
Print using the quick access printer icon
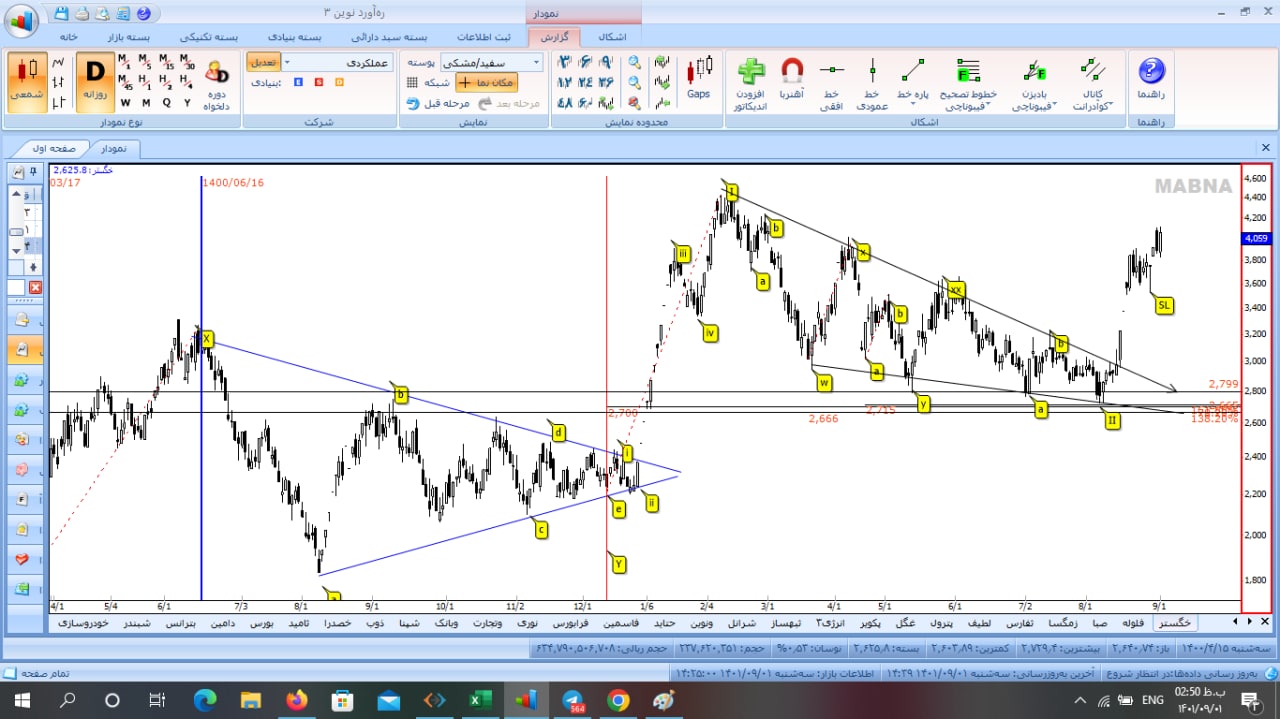82,14
